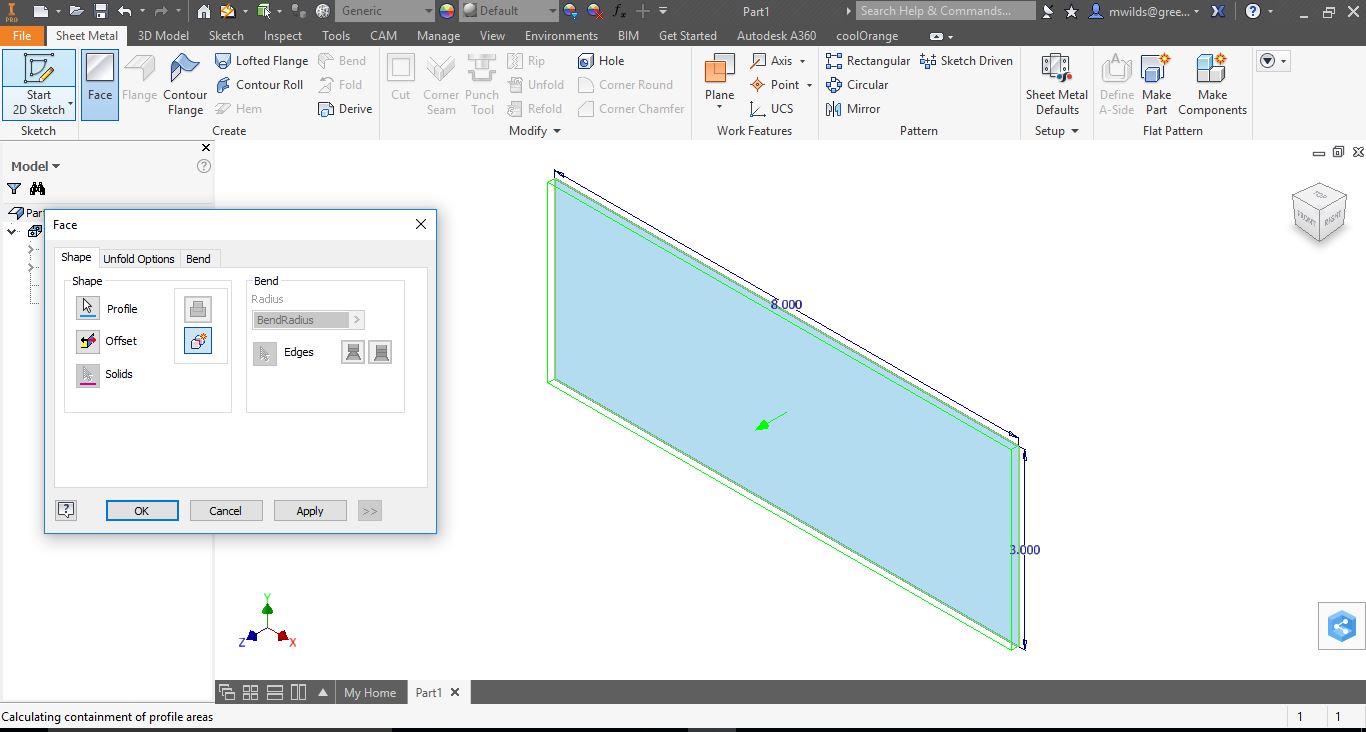Open the Plane dropdown arrow
The height and width of the screenshot is (732, 1366).
(719, 108)
